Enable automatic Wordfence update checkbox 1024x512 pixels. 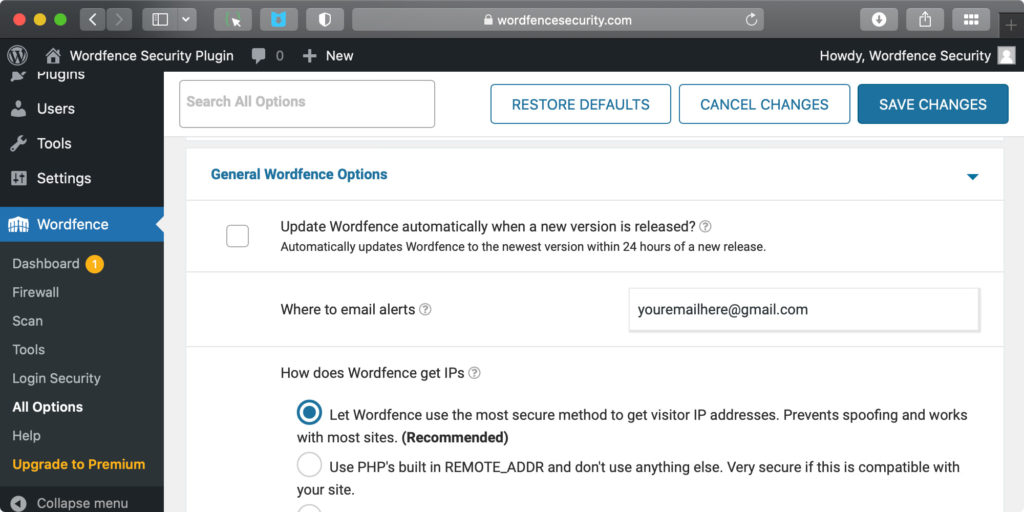pyautogui.click(x=238, y=236)
